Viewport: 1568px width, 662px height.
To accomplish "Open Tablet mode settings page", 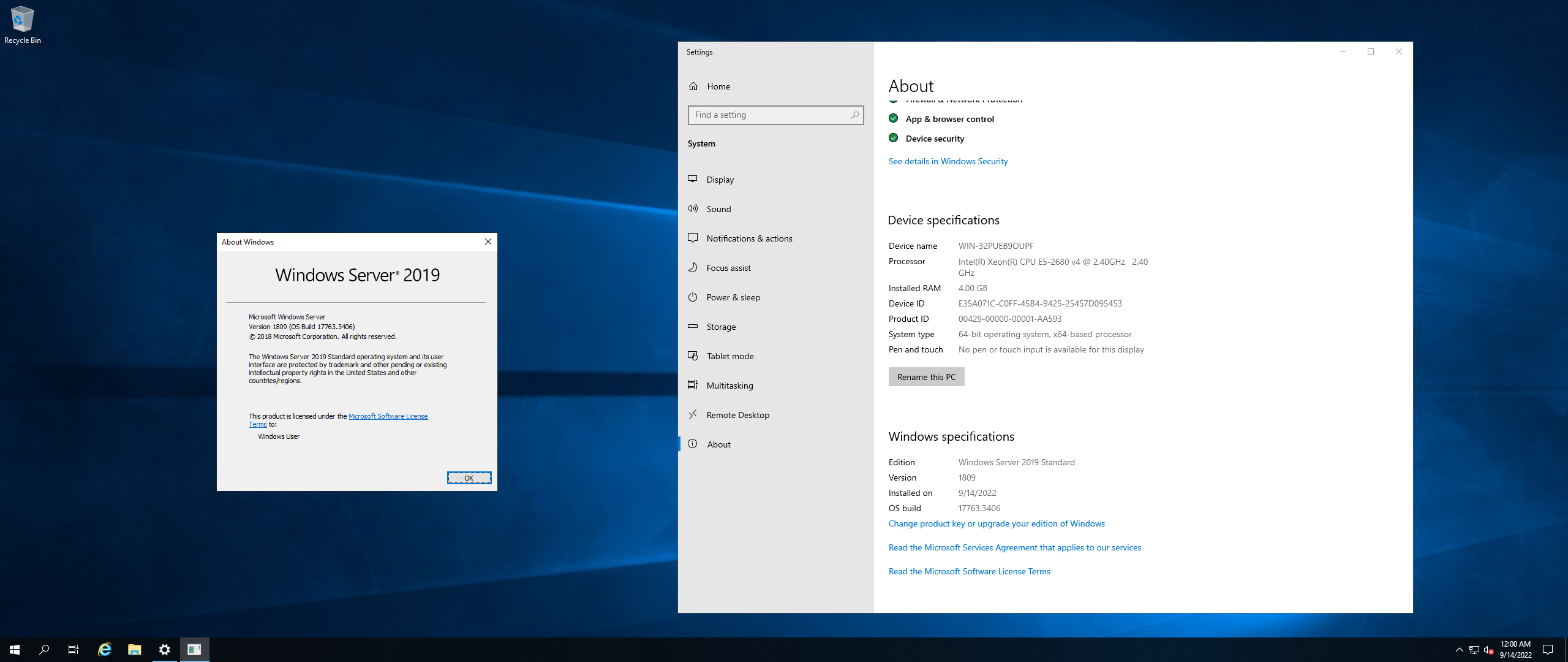I will pyautogui.click(x=775, y=356).
